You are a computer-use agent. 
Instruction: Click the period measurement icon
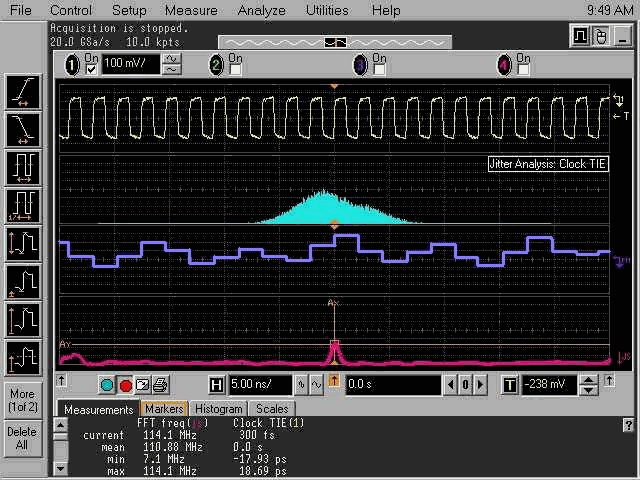point(22,165)
